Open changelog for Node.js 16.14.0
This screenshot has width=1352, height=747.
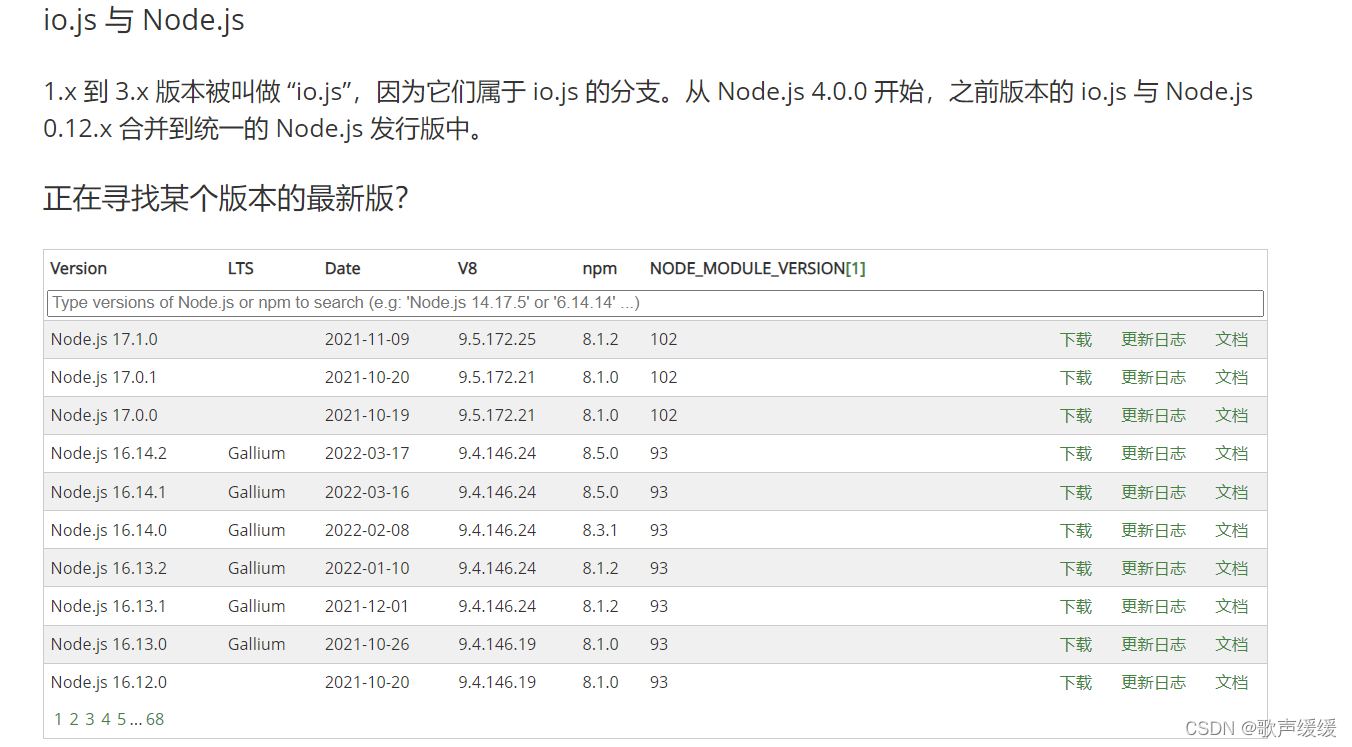tap(1153, 530)
